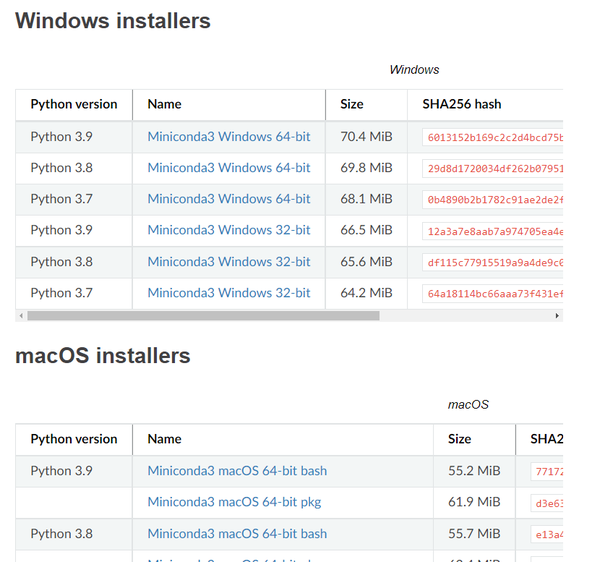
Task: Open the Python 3.8 Miniconda3 Windows 32-bit link
Action: pyautogui.click(x=229, y=262)
